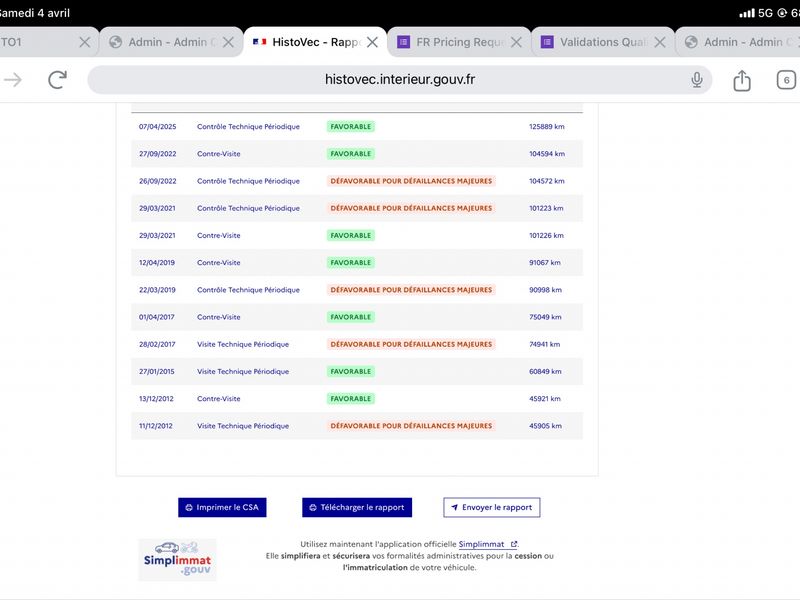Screen dimensions: 800x600
Task: Open the Simplimmat link
Action: tap(487, 544)
